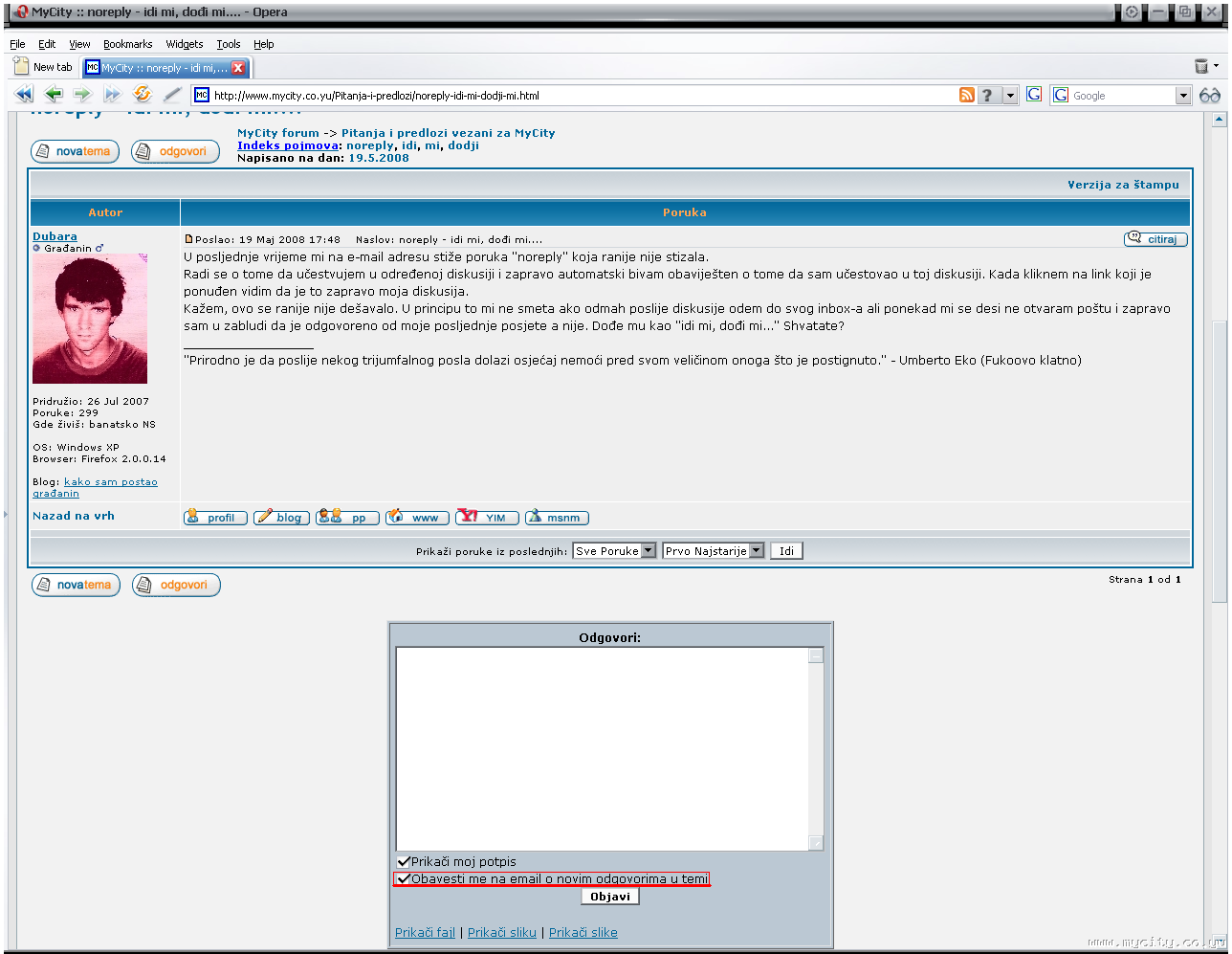Click the New tab button
The image size is (1232, 954).
coord(44,67)
